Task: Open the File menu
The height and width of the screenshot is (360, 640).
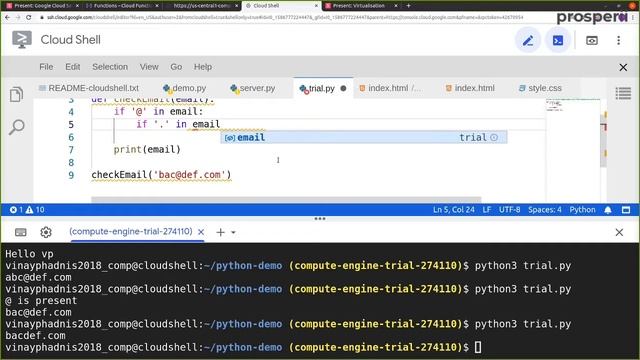Action: tap(46, 67)
